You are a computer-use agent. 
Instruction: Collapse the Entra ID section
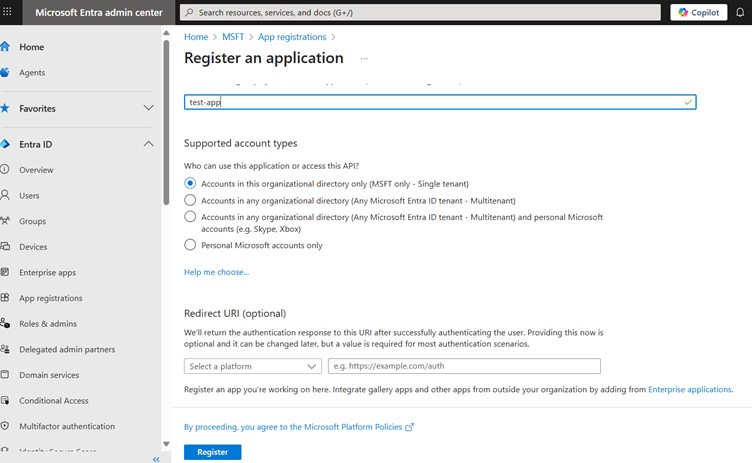148,144
